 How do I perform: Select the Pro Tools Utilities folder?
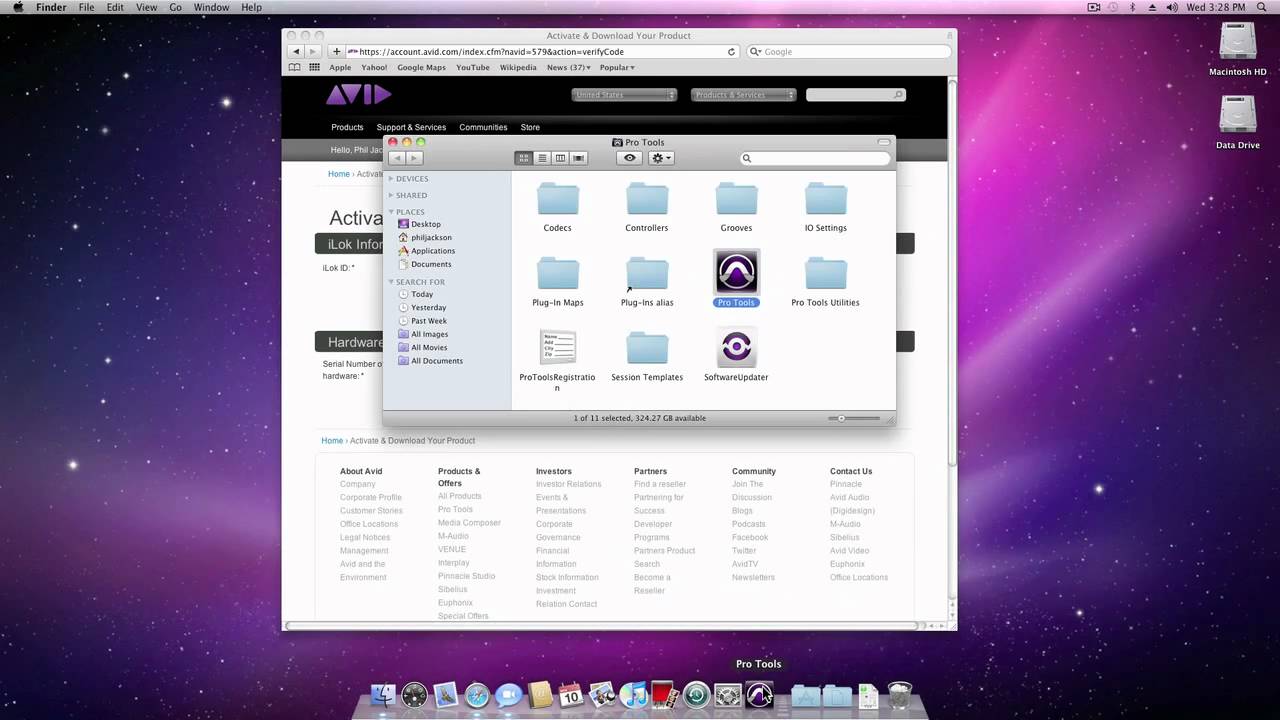coord(825,274)
